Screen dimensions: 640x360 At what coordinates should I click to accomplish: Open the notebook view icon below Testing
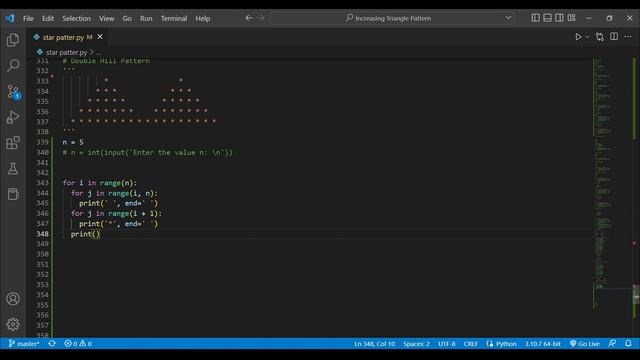pos(13,194)
